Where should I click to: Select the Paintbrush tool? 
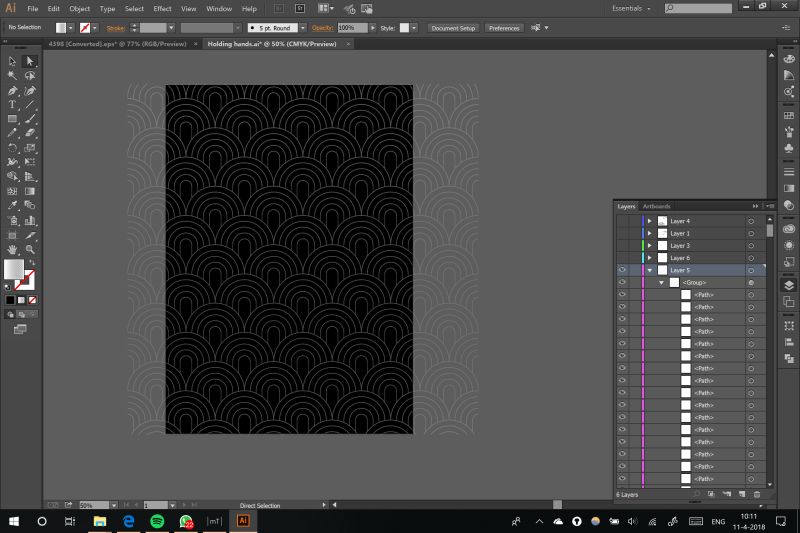30,119
